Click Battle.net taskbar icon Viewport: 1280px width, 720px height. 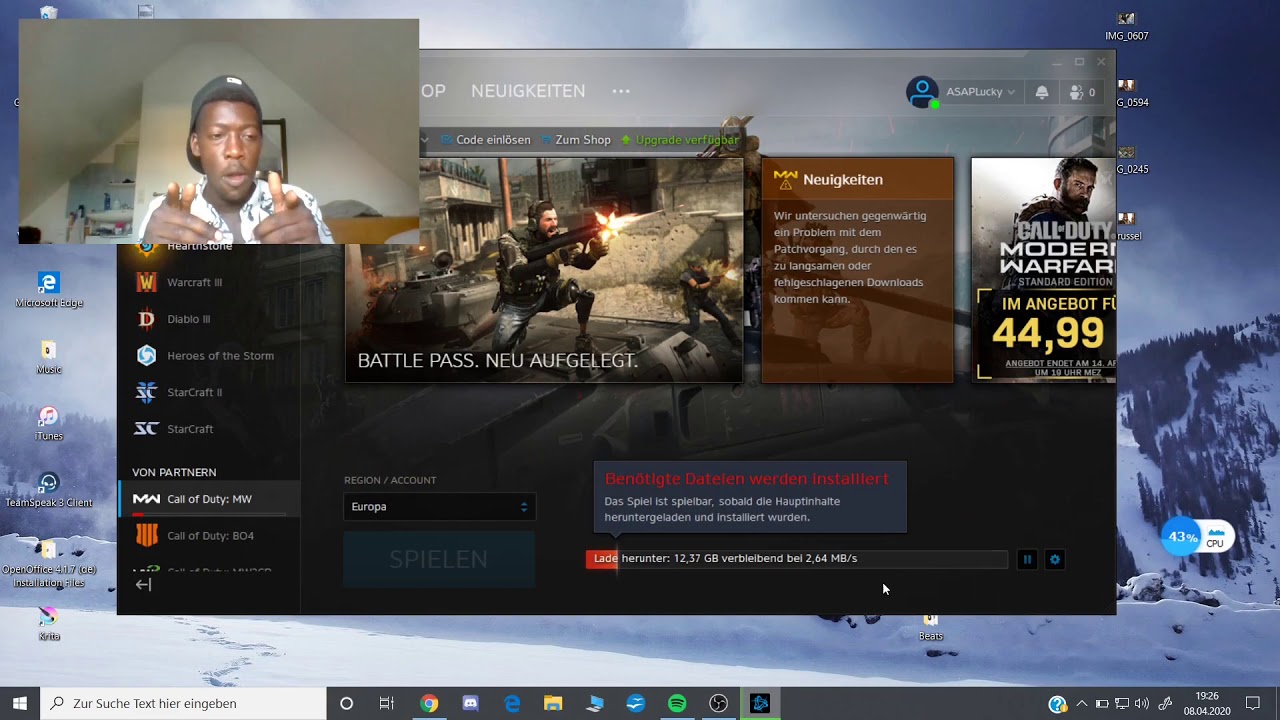760,704
